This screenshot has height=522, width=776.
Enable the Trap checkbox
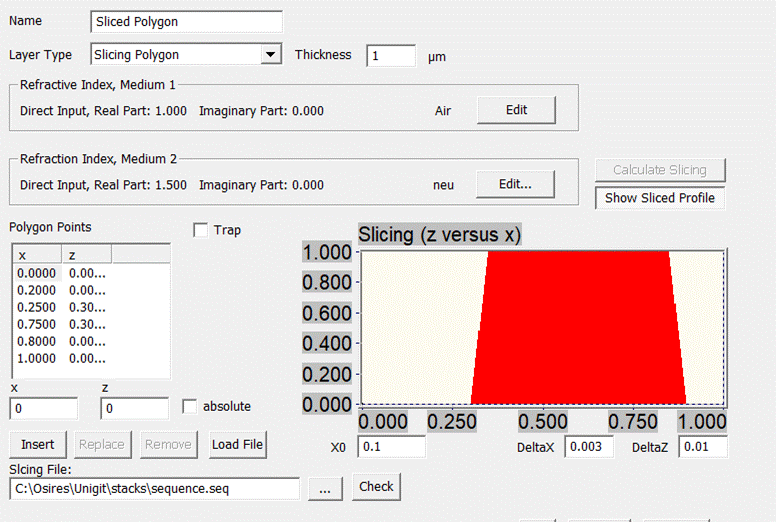200,231
